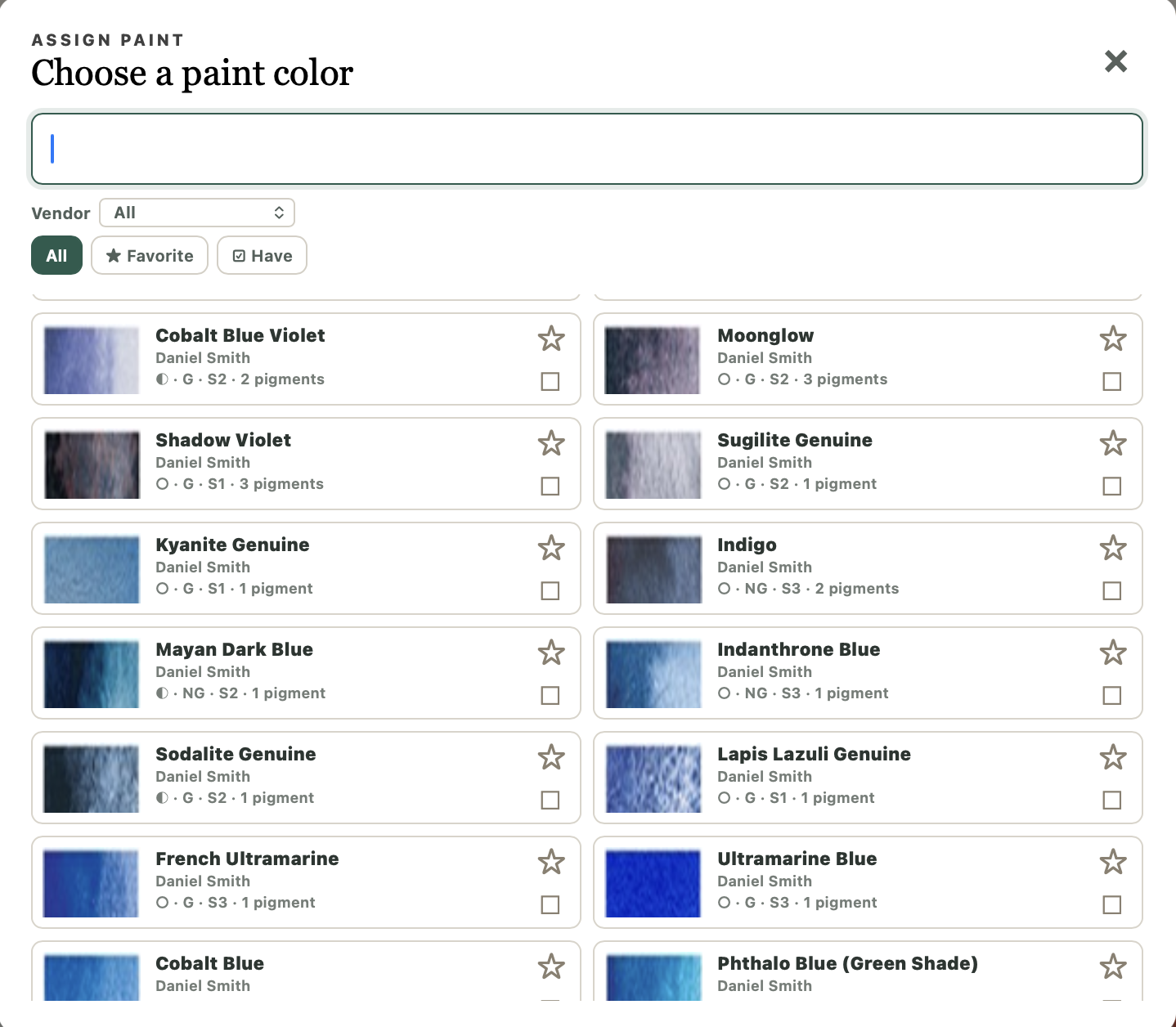Choose the Cobalt Blue Violet swatch
Viewport: 1176px width, 1027px height.
[x=92, y=360]
